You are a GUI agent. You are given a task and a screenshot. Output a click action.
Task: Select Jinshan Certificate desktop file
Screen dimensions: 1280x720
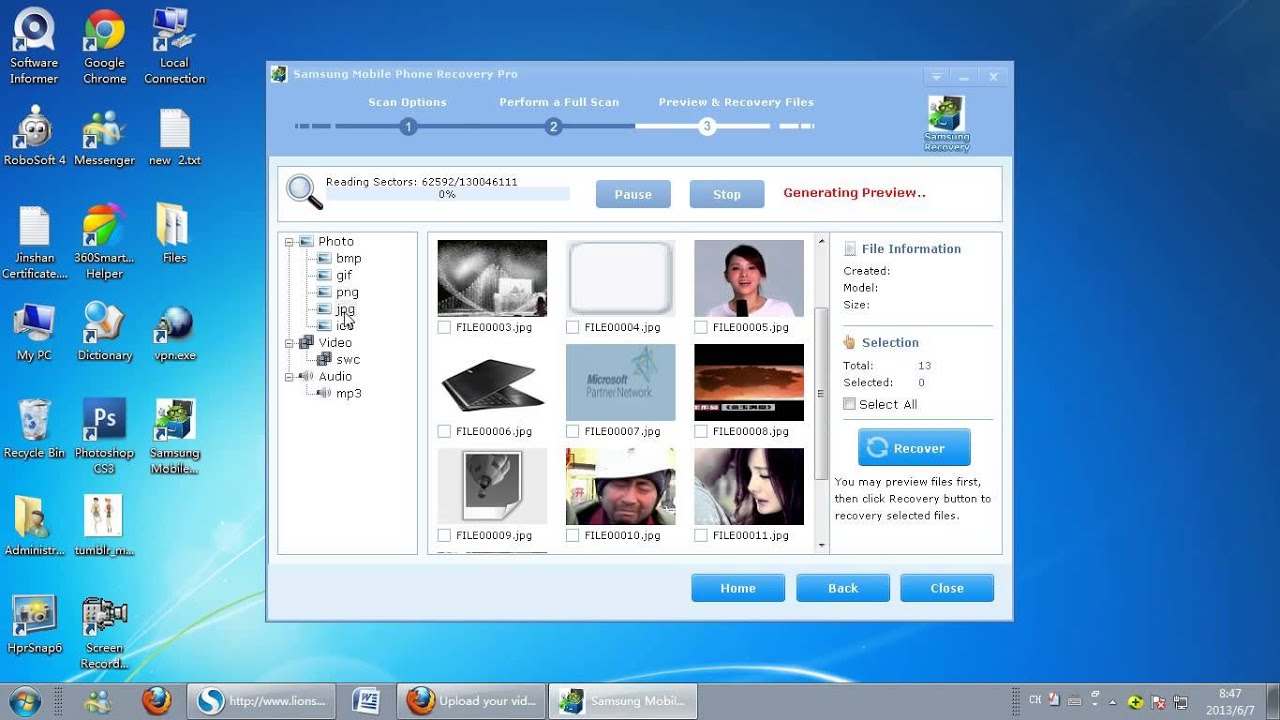34,243
